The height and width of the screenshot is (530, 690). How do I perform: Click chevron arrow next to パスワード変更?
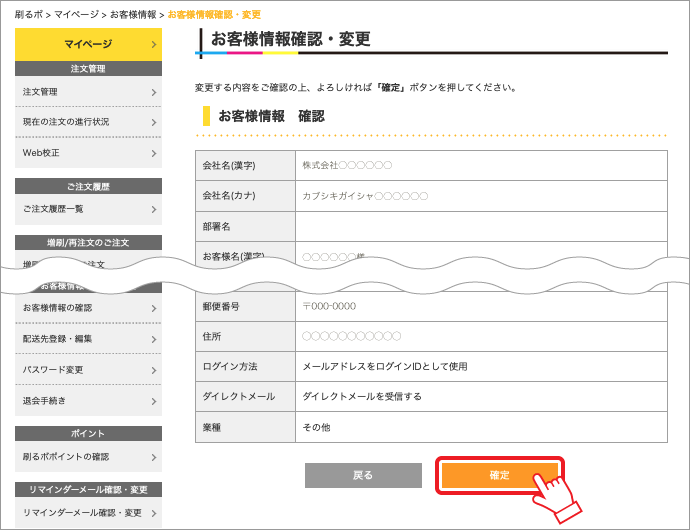click(154, 370)
